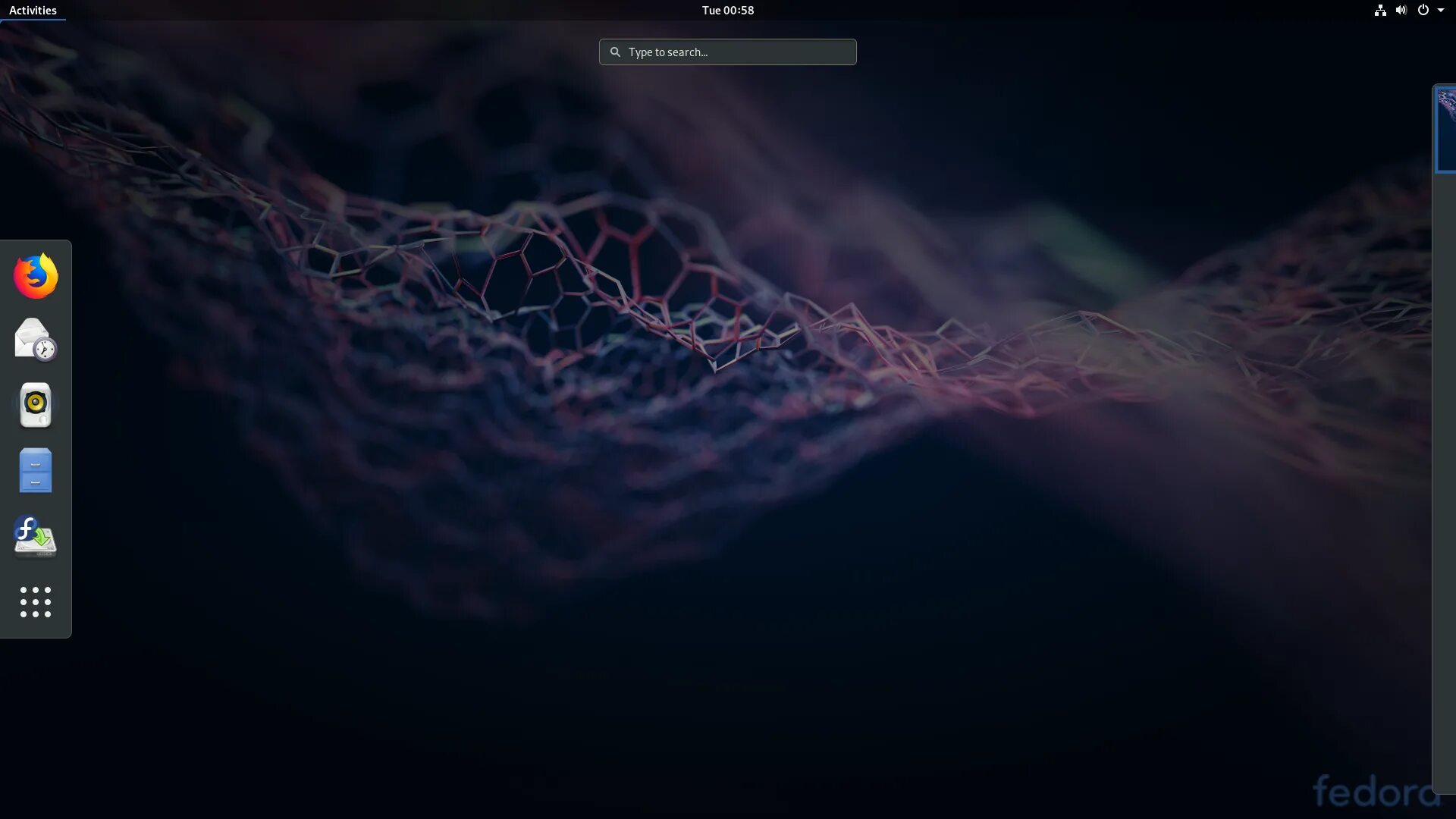
Task: Open Evolution mail and calendar
Action: pyautogui.click(x=36, y=340)
